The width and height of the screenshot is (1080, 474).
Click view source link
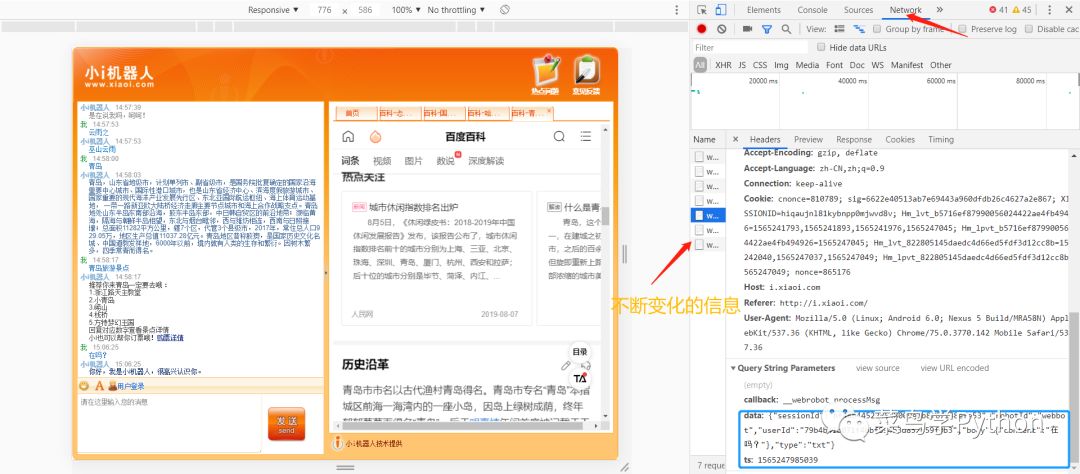[878, 368]
